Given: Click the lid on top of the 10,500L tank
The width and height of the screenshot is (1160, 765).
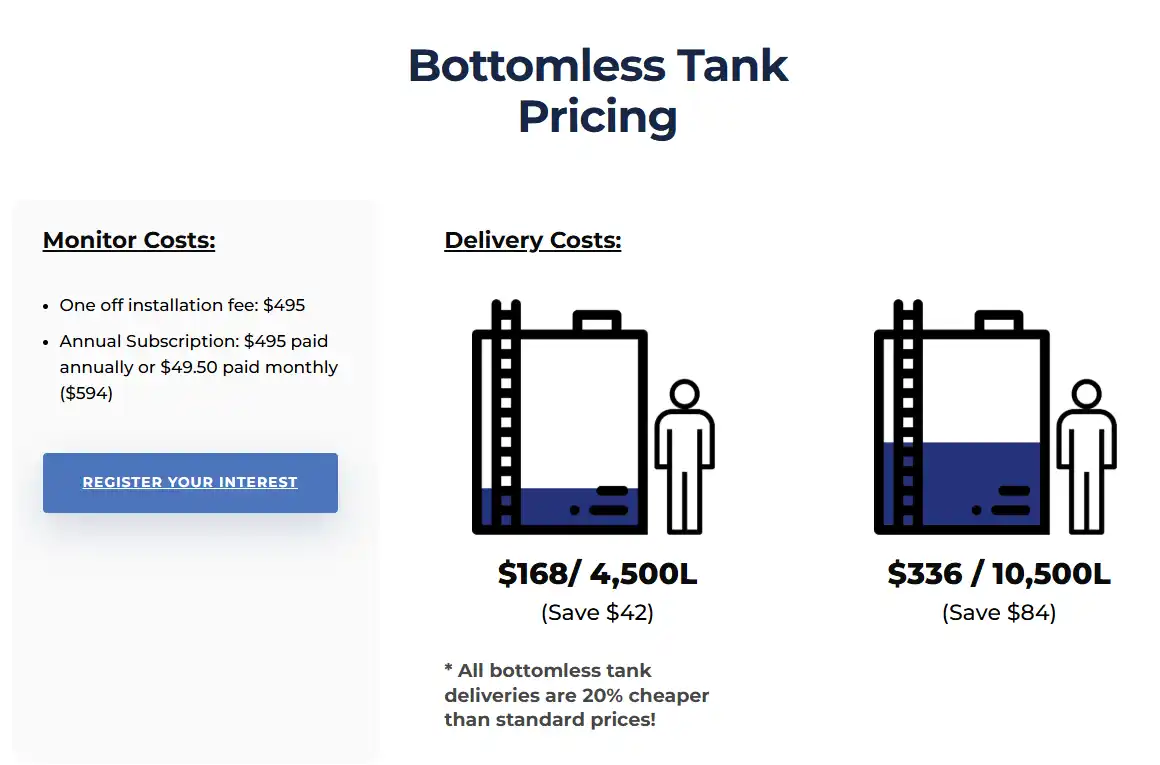Looking at the screenshot, I should point(1000,322).
